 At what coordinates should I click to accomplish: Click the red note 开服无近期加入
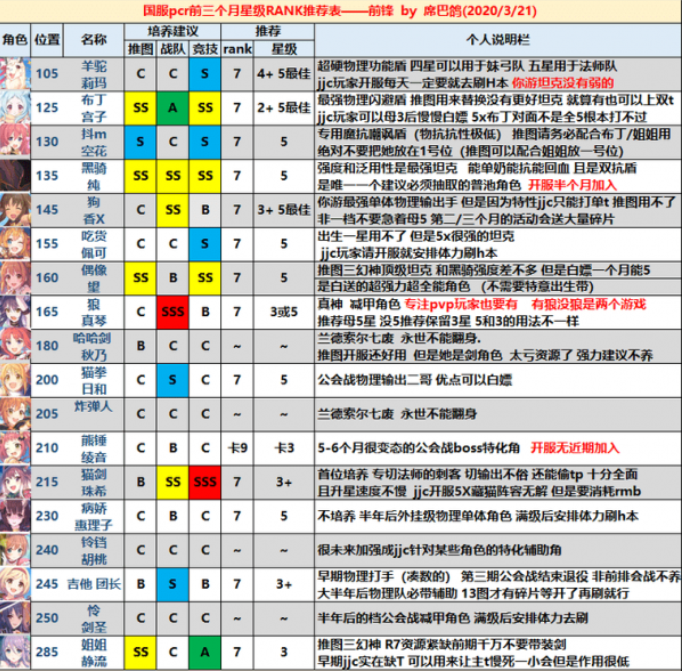pyautogui.click(x=575, y=448)
